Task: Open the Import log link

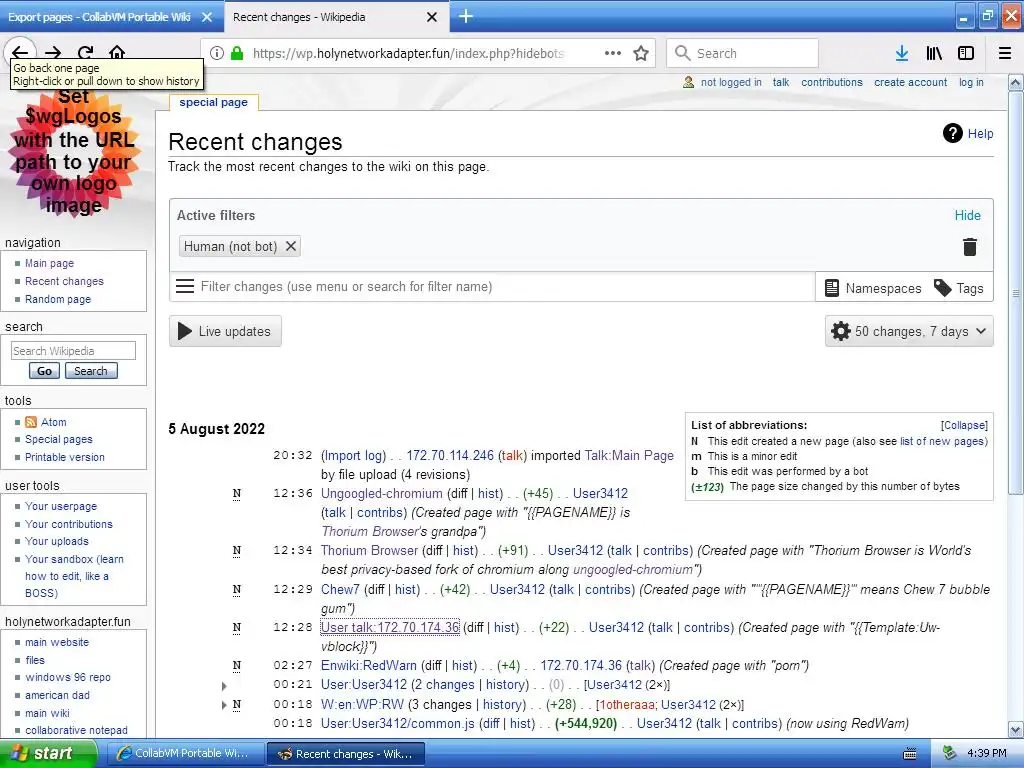Action: point(353,455)
